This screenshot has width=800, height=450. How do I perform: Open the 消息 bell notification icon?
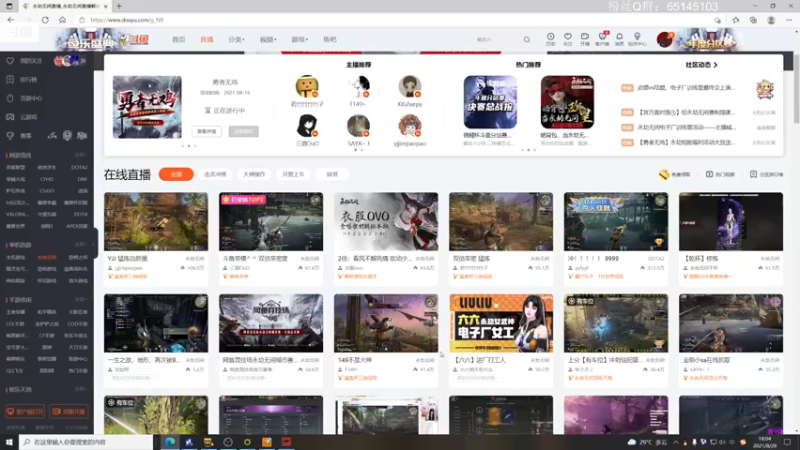[619, 39]
